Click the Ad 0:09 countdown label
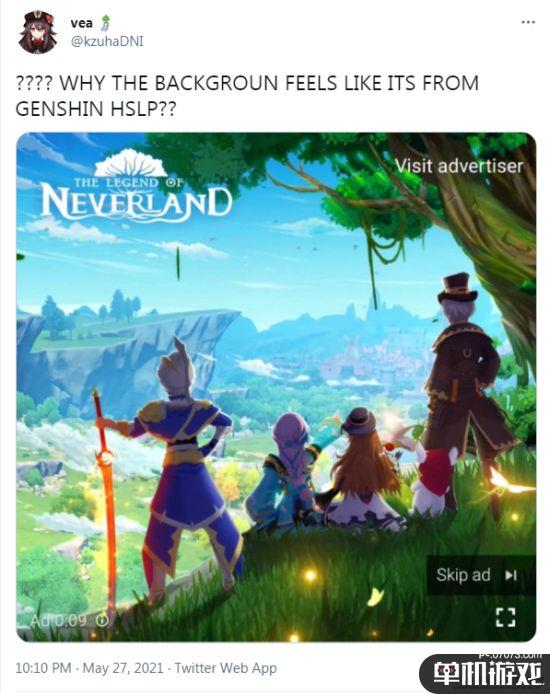 pyautogui.click(x=58, y=620)
